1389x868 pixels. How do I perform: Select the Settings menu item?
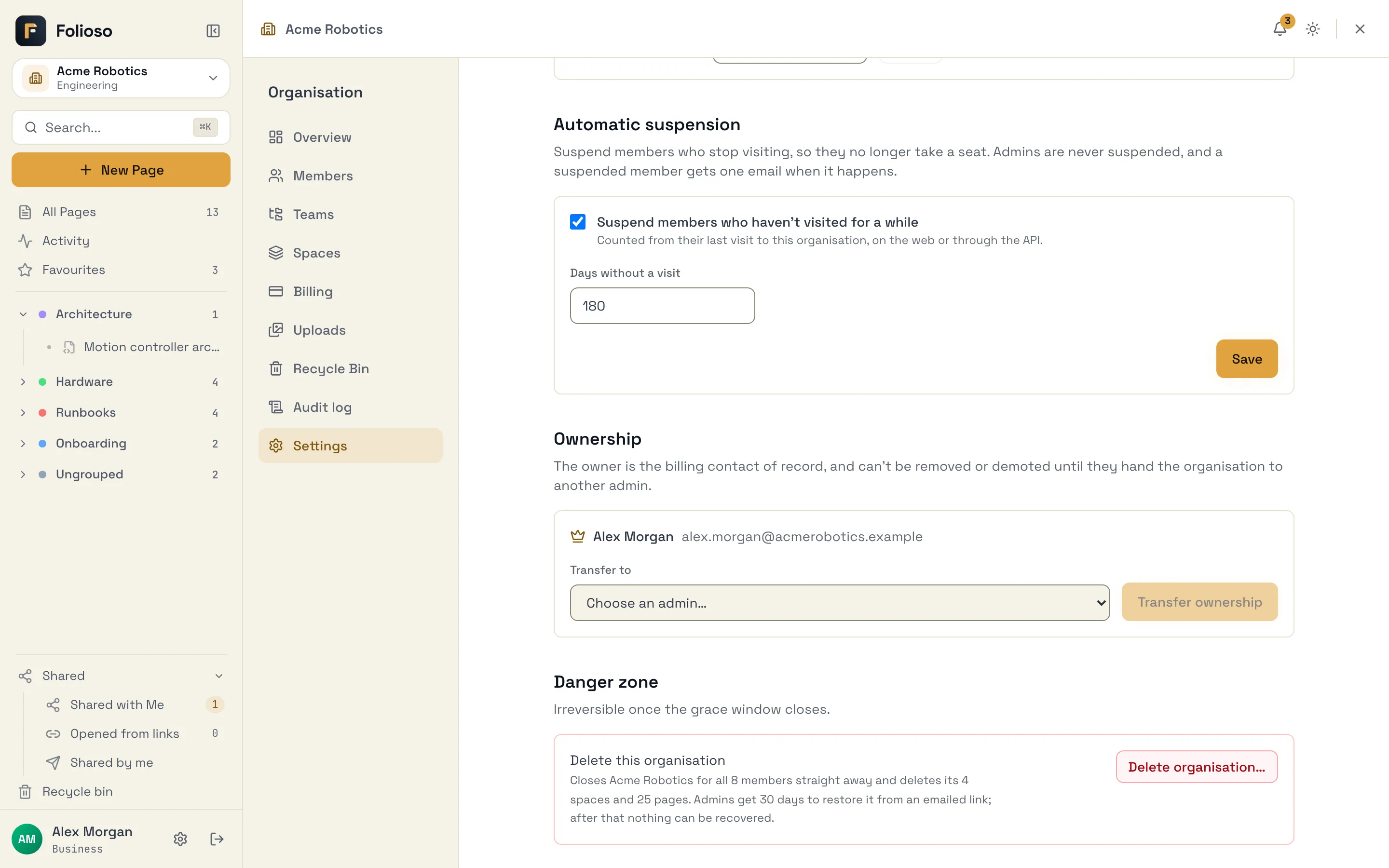click(x=350, y=446)
